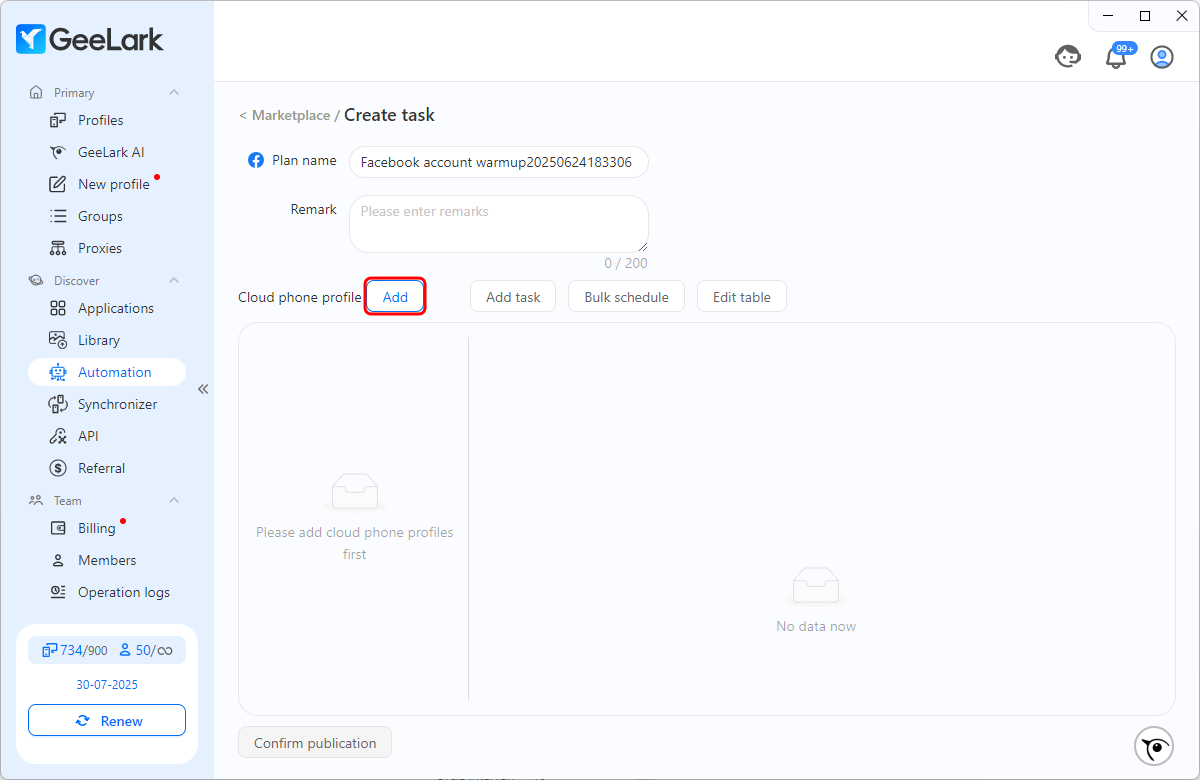The image size is (1200, 780).
Task: Collapse the Primary section chevron
Action: [174, 92]
